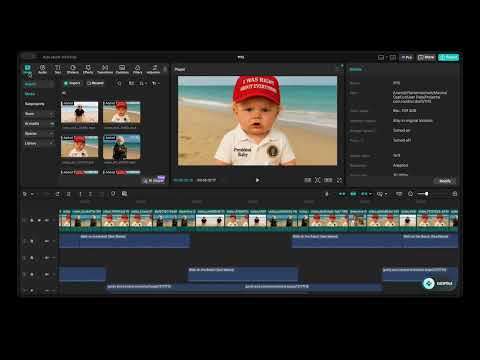The width and height of the screenshot is (480, 360).
Task: Click the AI feature button with the purple badge
Action: click(x=154, y=180)
